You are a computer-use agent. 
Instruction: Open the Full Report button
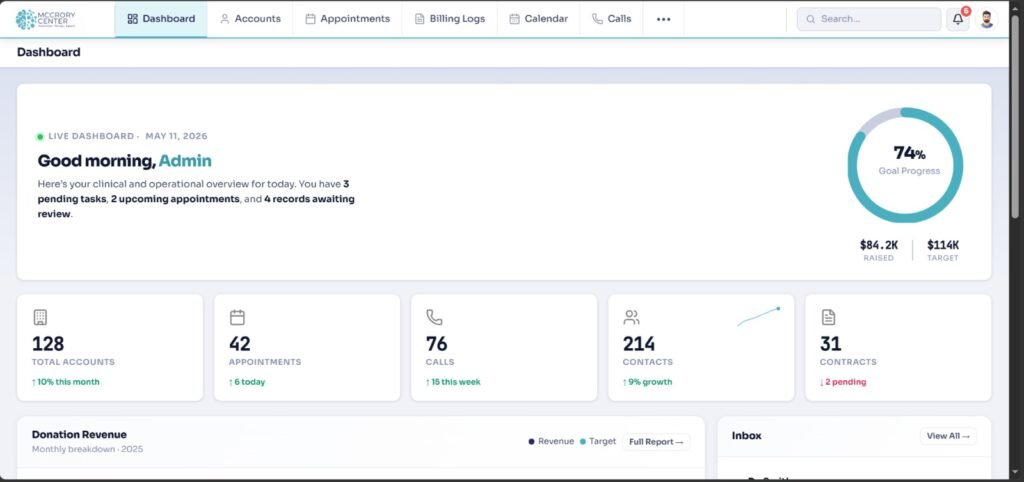pyautogui.click(x=656, y=442)
